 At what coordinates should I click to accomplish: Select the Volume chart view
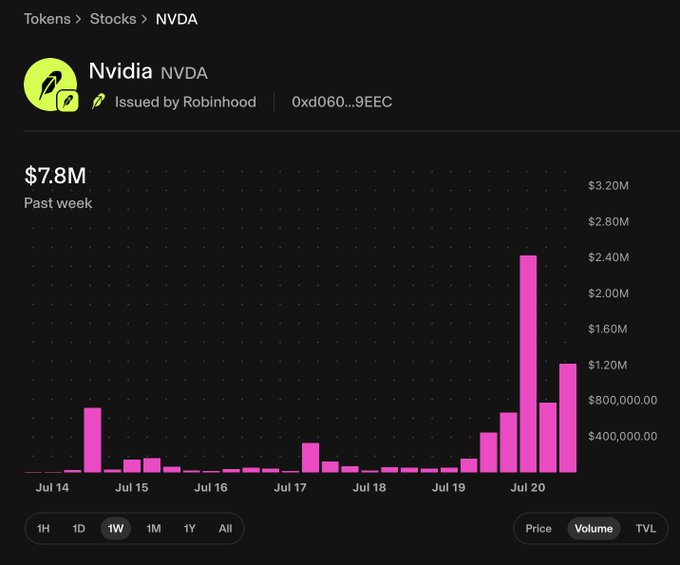pyautogui.click(x=594, y=529)
